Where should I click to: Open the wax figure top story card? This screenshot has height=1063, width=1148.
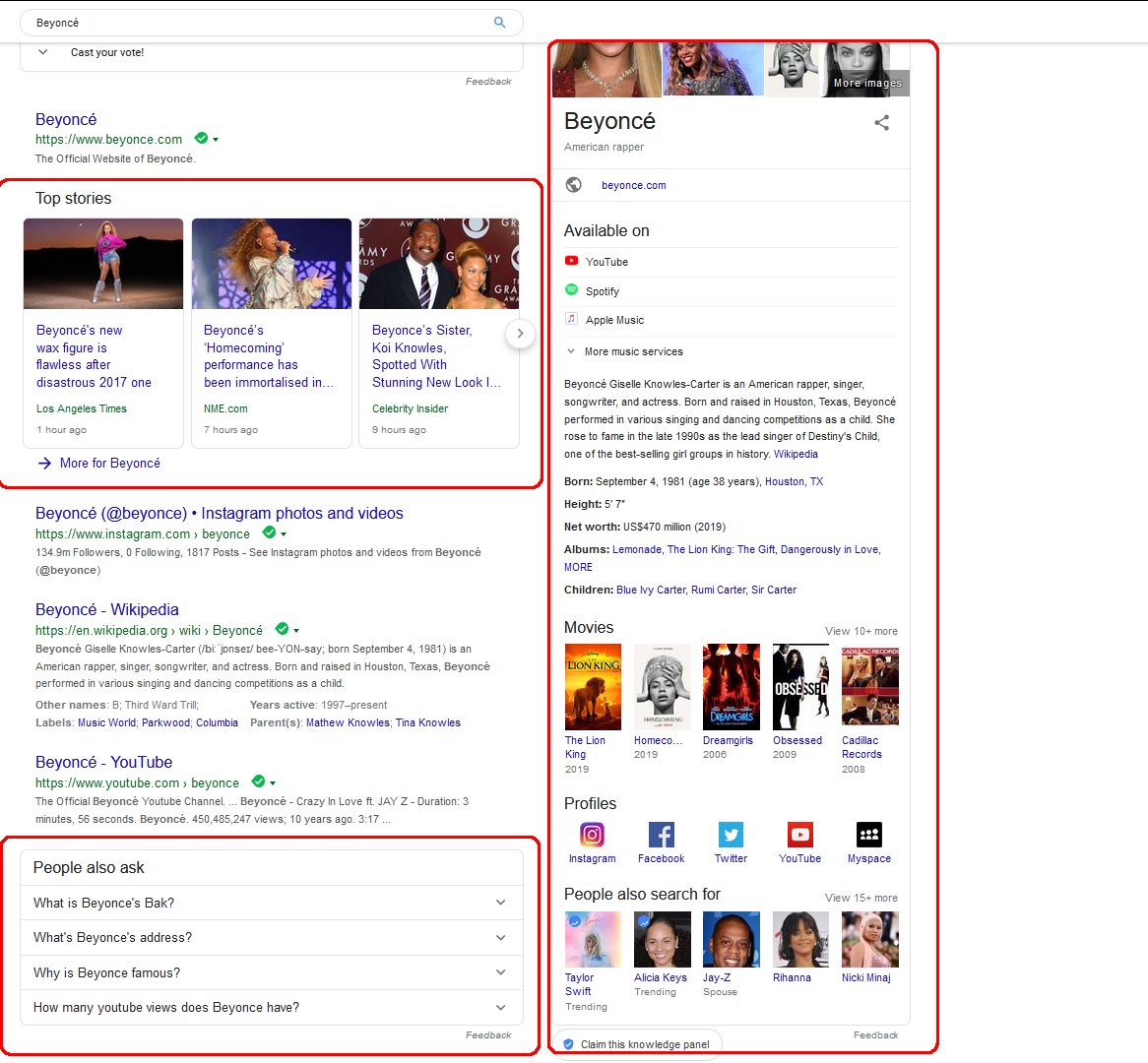(x=103, y=333)
